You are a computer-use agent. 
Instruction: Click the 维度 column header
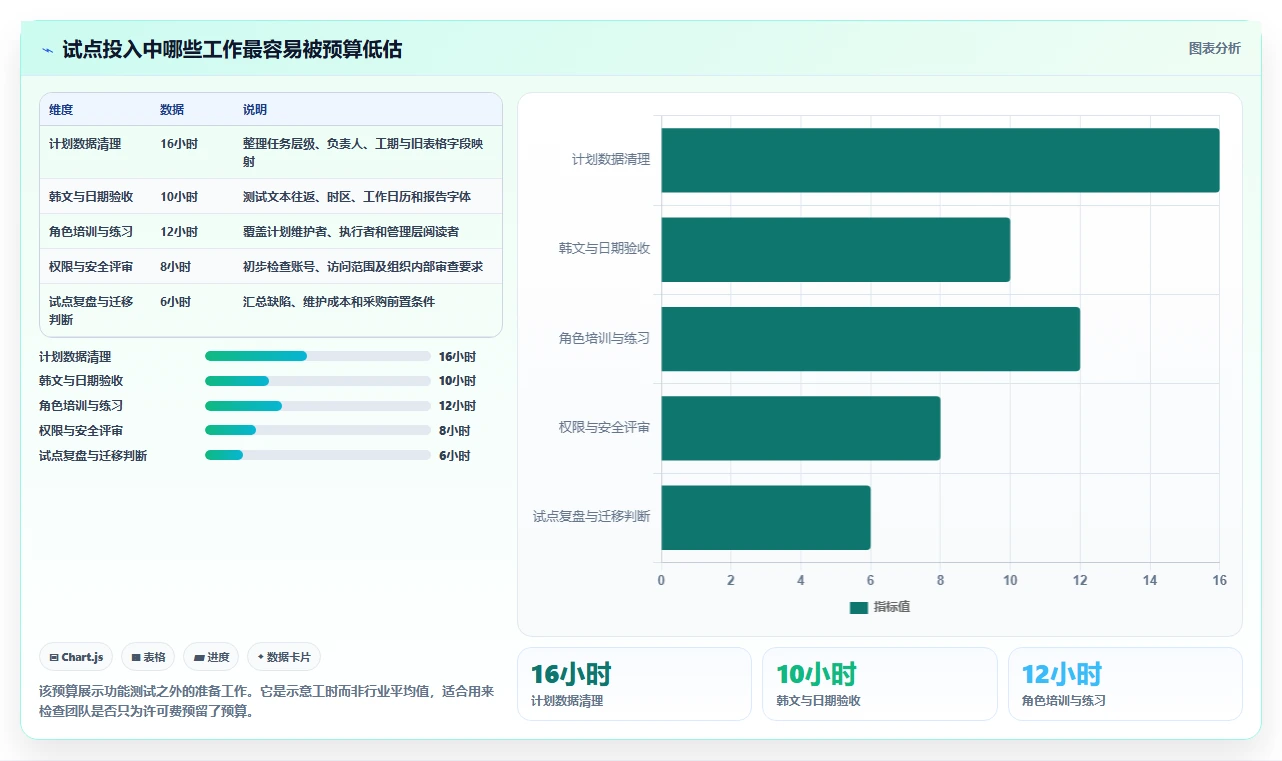click(x=61, y=110)
